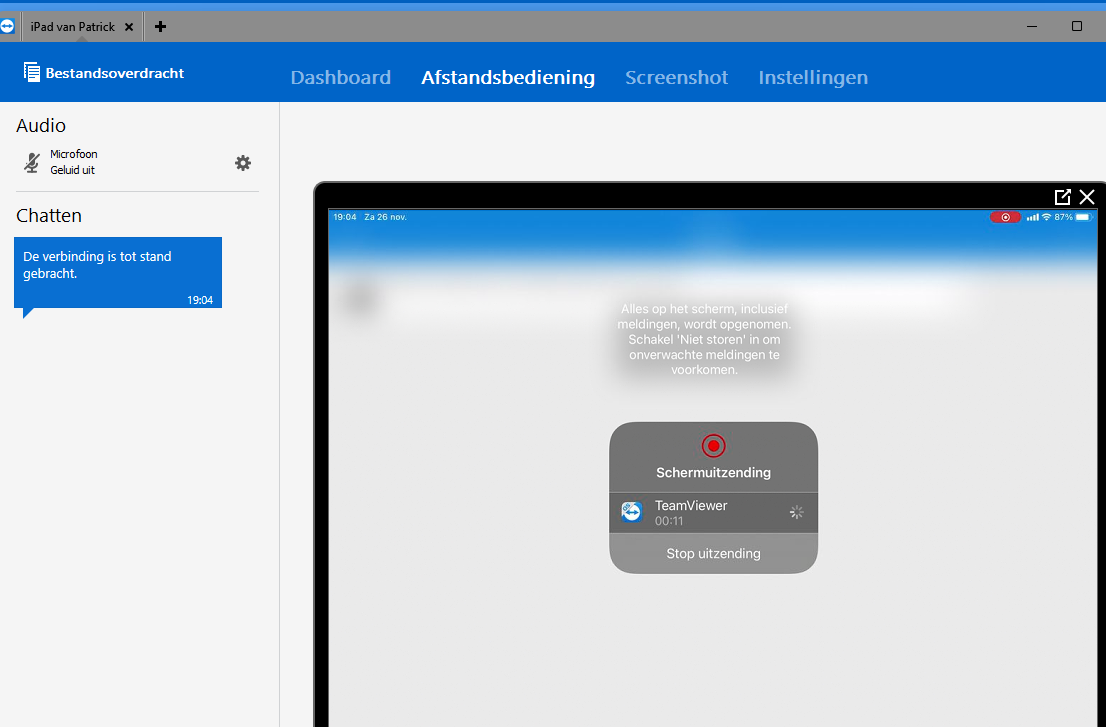
Task: Pop out the remote screen window
Action: 1062,197
